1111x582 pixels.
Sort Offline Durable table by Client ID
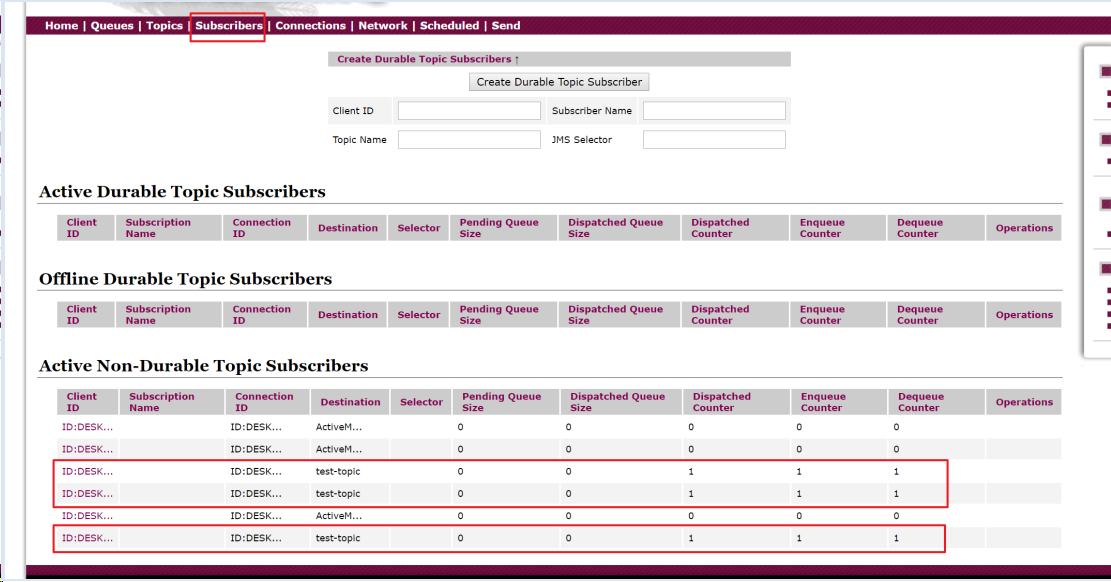(86, 315)
